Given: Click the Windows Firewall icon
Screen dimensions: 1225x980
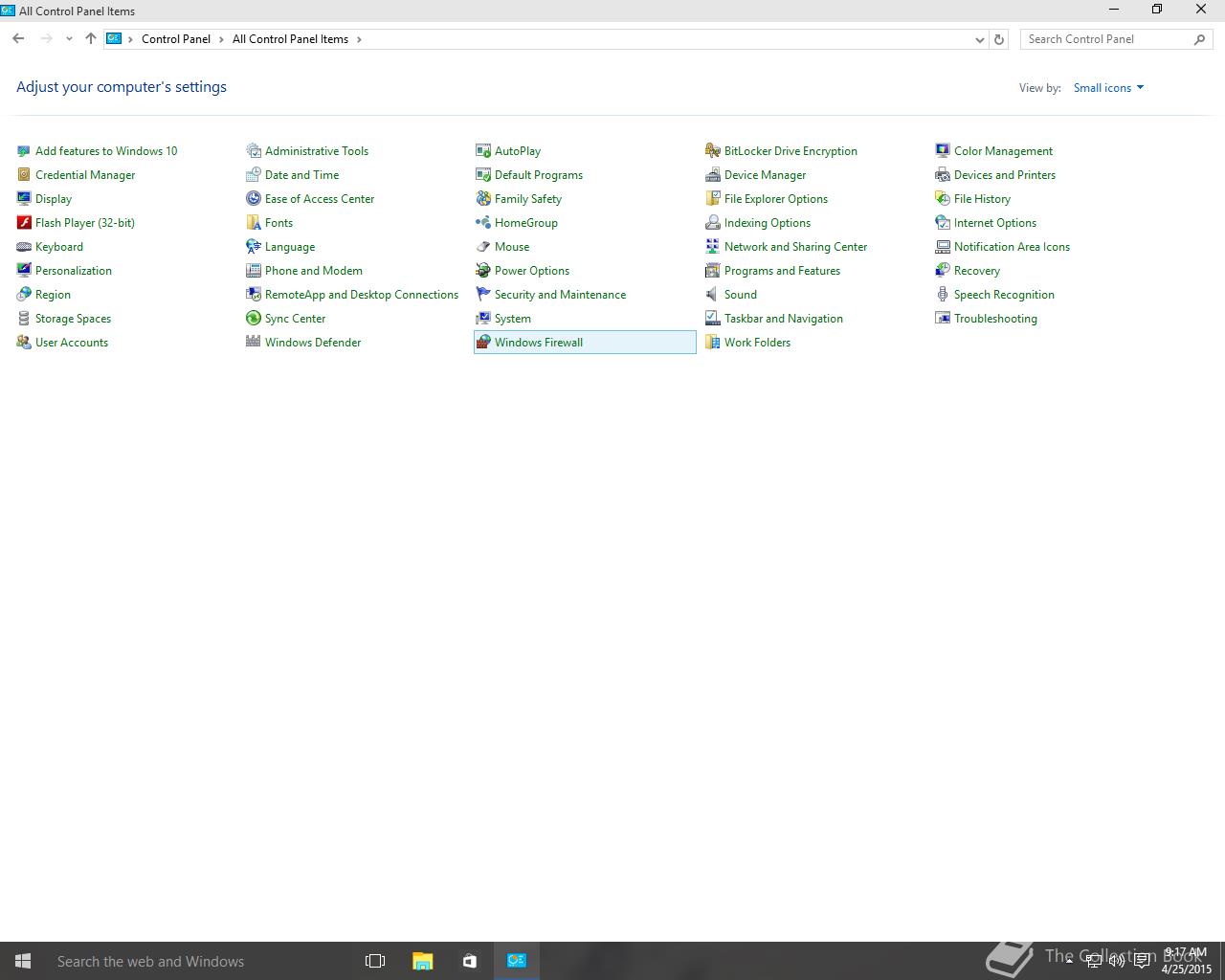Looking at the screenshot, I should click(483, 342).
